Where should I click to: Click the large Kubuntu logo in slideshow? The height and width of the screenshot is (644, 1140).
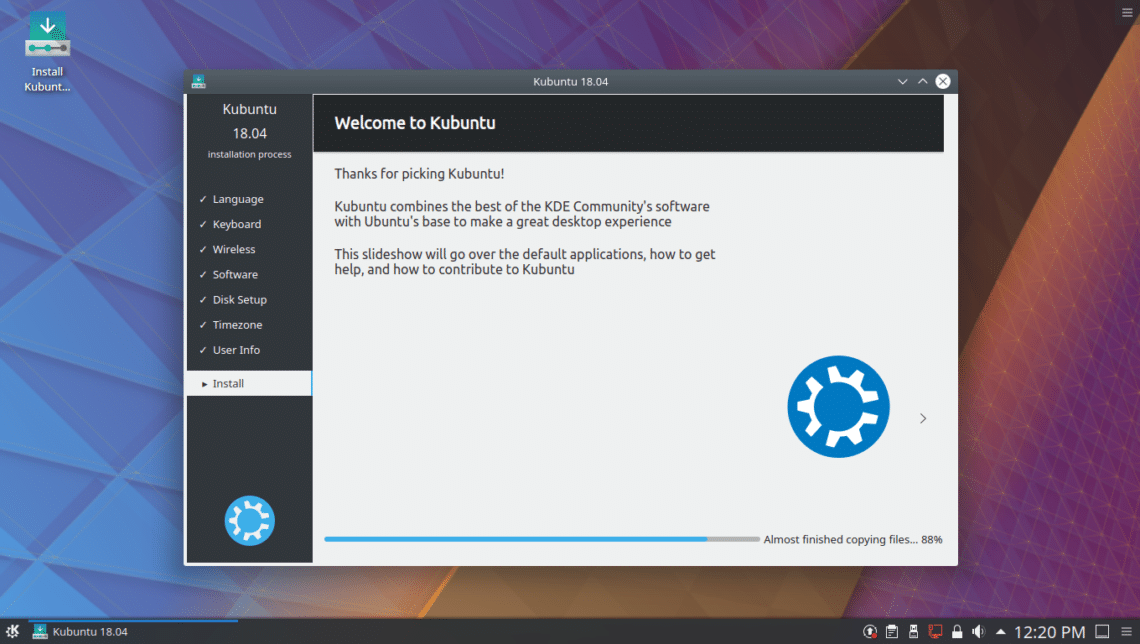click(x=838, y=406)
